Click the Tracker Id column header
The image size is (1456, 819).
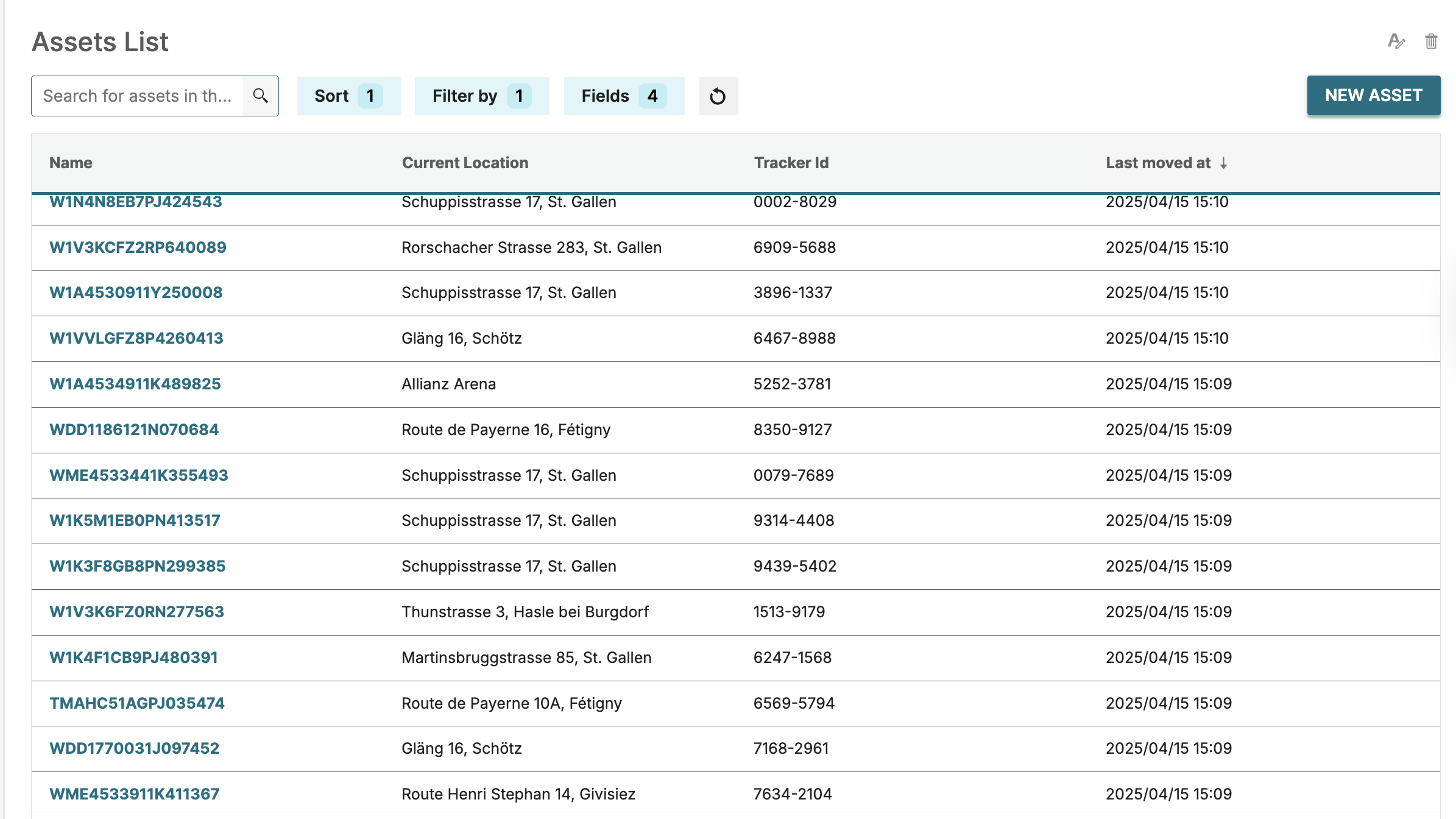click(x=791, y=163)
